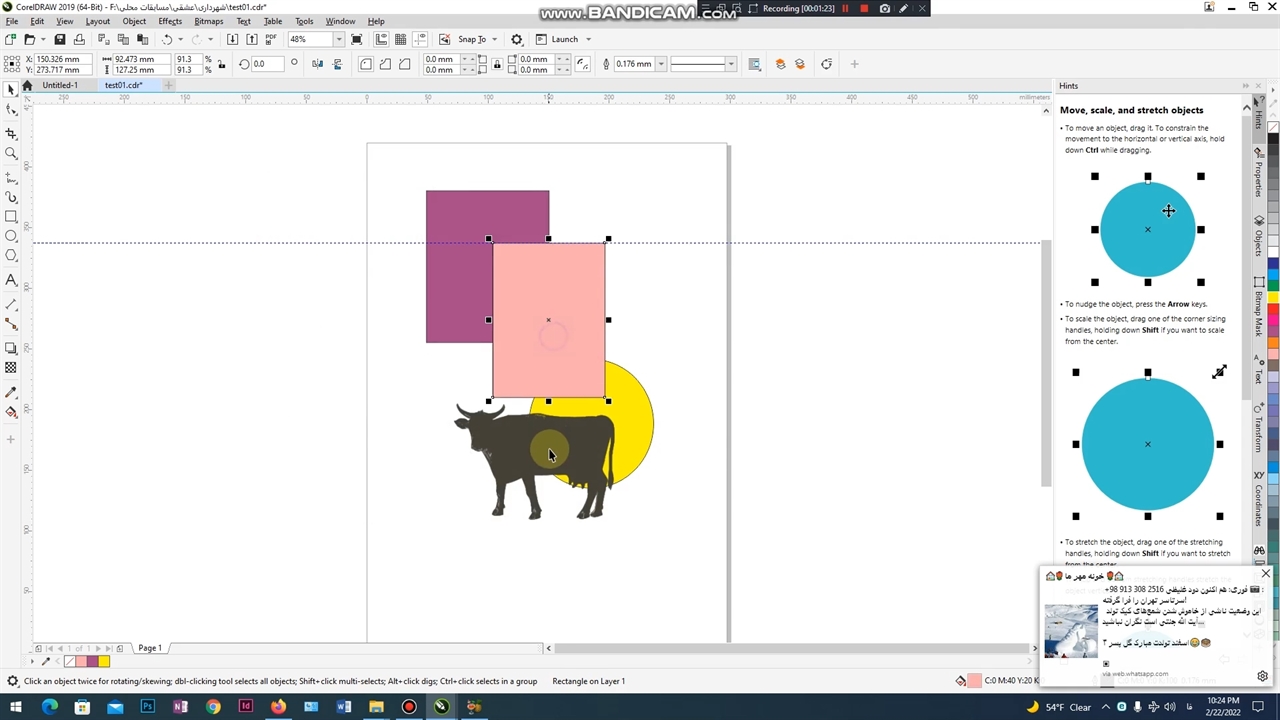Expand the Snap To dropdown
The height and width of the screenshot is (720, 1280).
494,39
